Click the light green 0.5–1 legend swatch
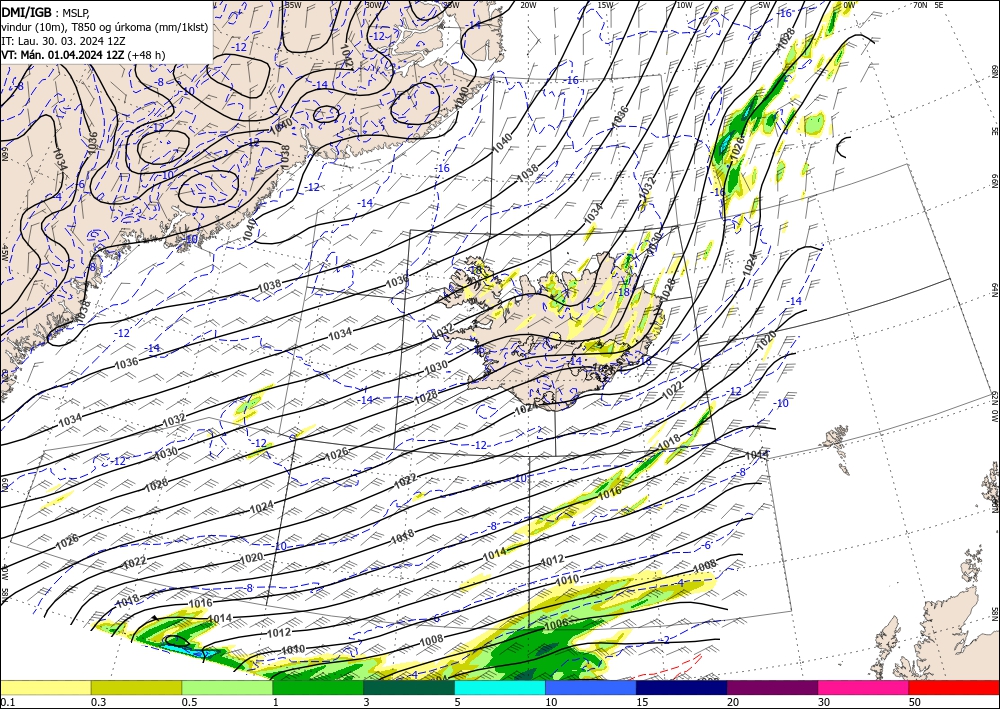 pyautogui.click(x=227, y=687)
